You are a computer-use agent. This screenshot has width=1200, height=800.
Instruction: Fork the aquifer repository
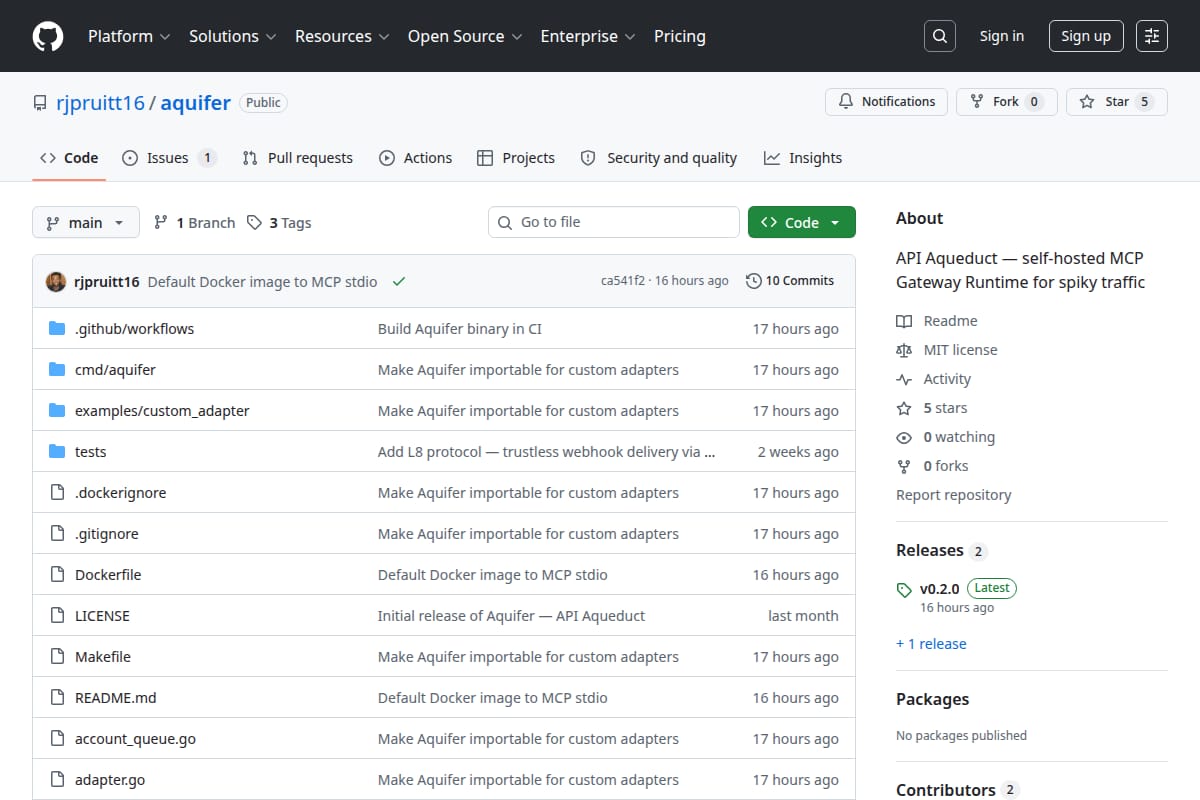1006,102
